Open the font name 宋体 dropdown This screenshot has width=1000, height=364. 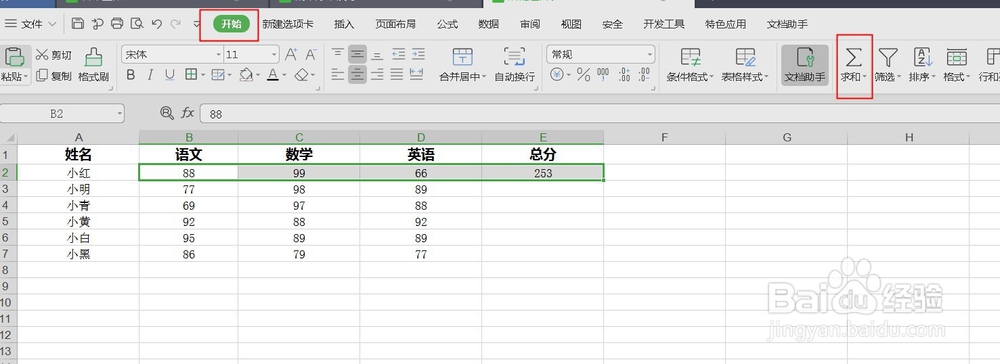pyautogui.click(x=218, y=55)
